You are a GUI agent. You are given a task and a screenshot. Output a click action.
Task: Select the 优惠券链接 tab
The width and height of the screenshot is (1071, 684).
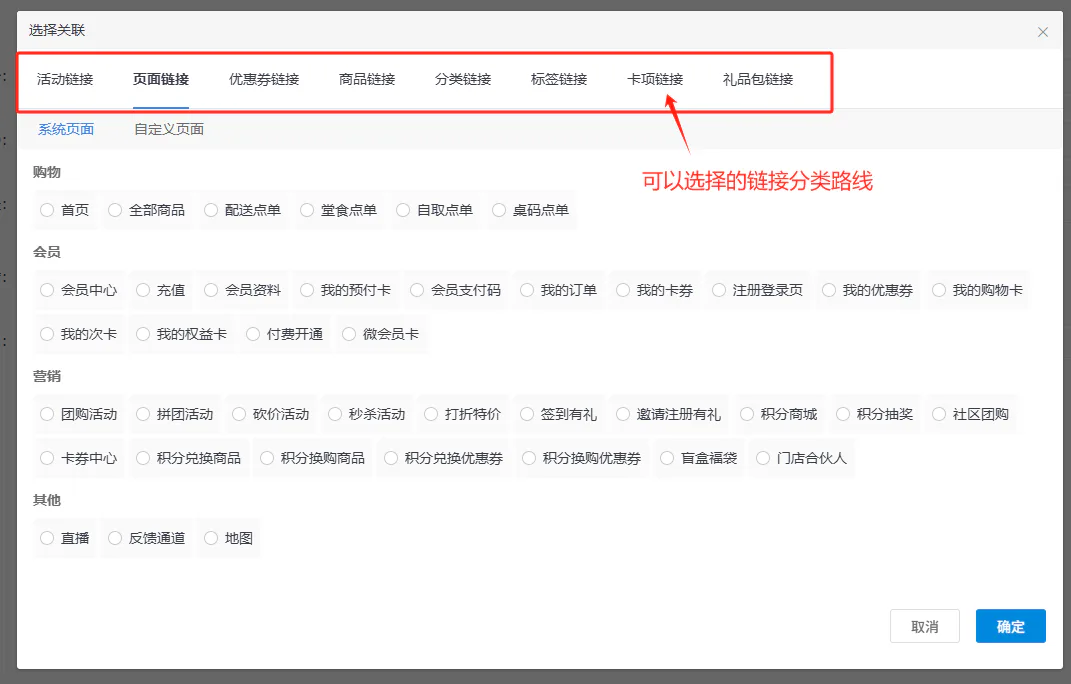point(264,79)
